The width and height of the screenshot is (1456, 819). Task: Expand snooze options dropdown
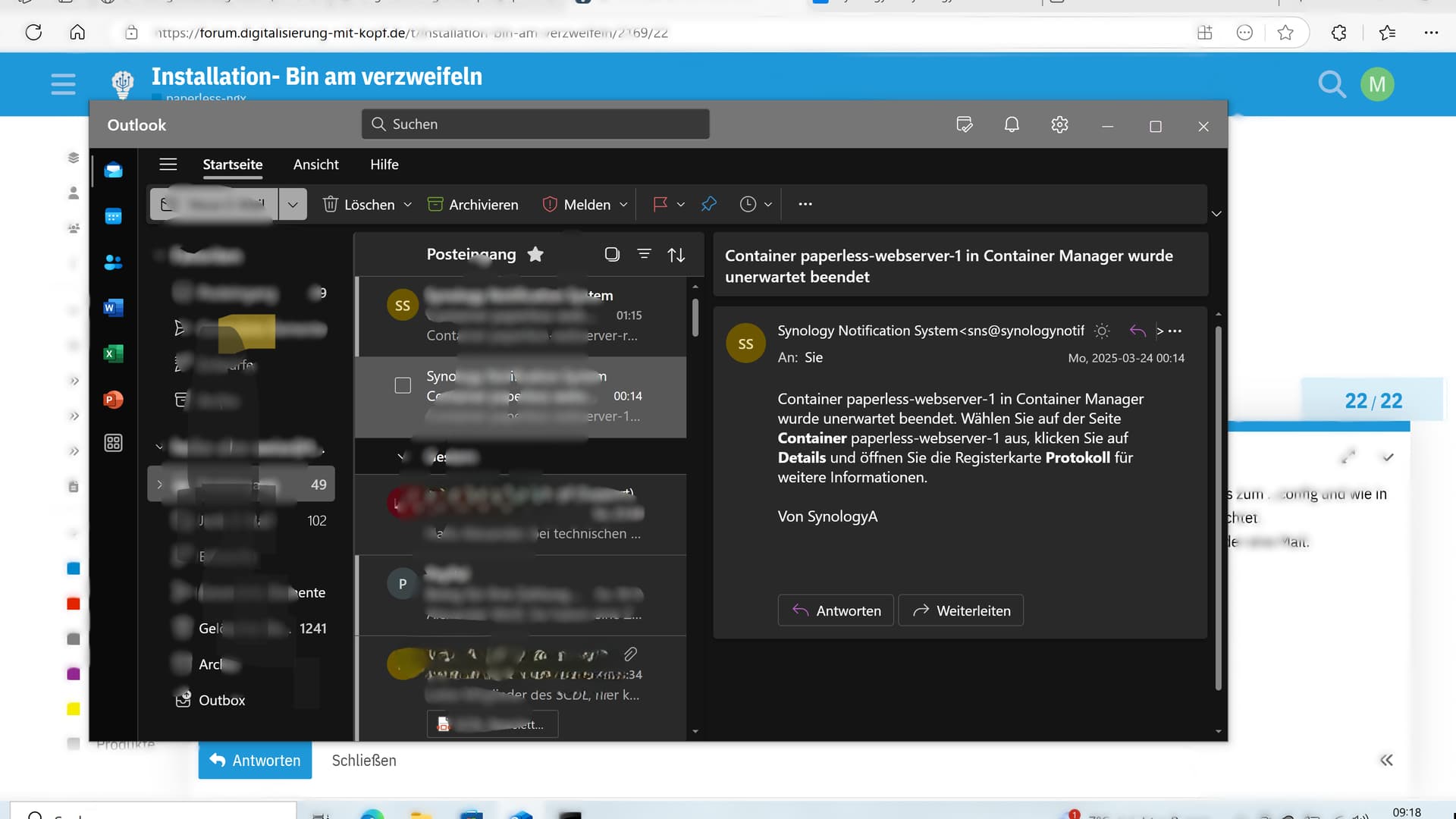click(x=767, y=204)
